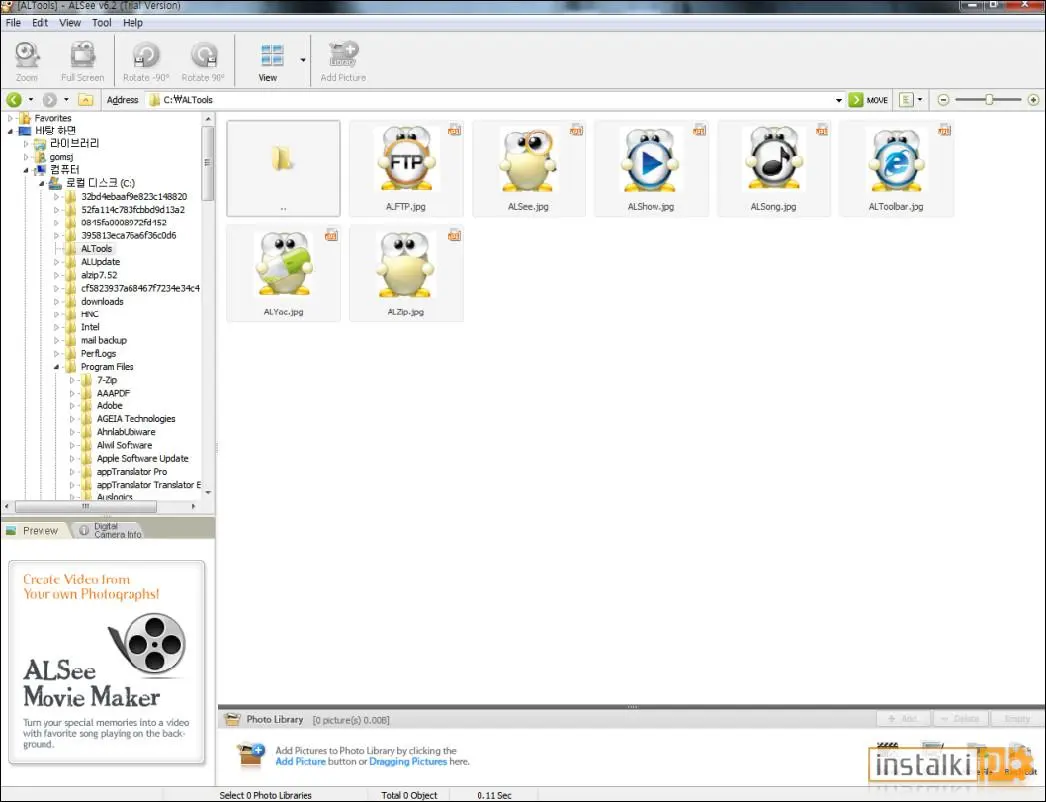Open the address bar dropdown
1046x802 pixels.
pos(839,100)
